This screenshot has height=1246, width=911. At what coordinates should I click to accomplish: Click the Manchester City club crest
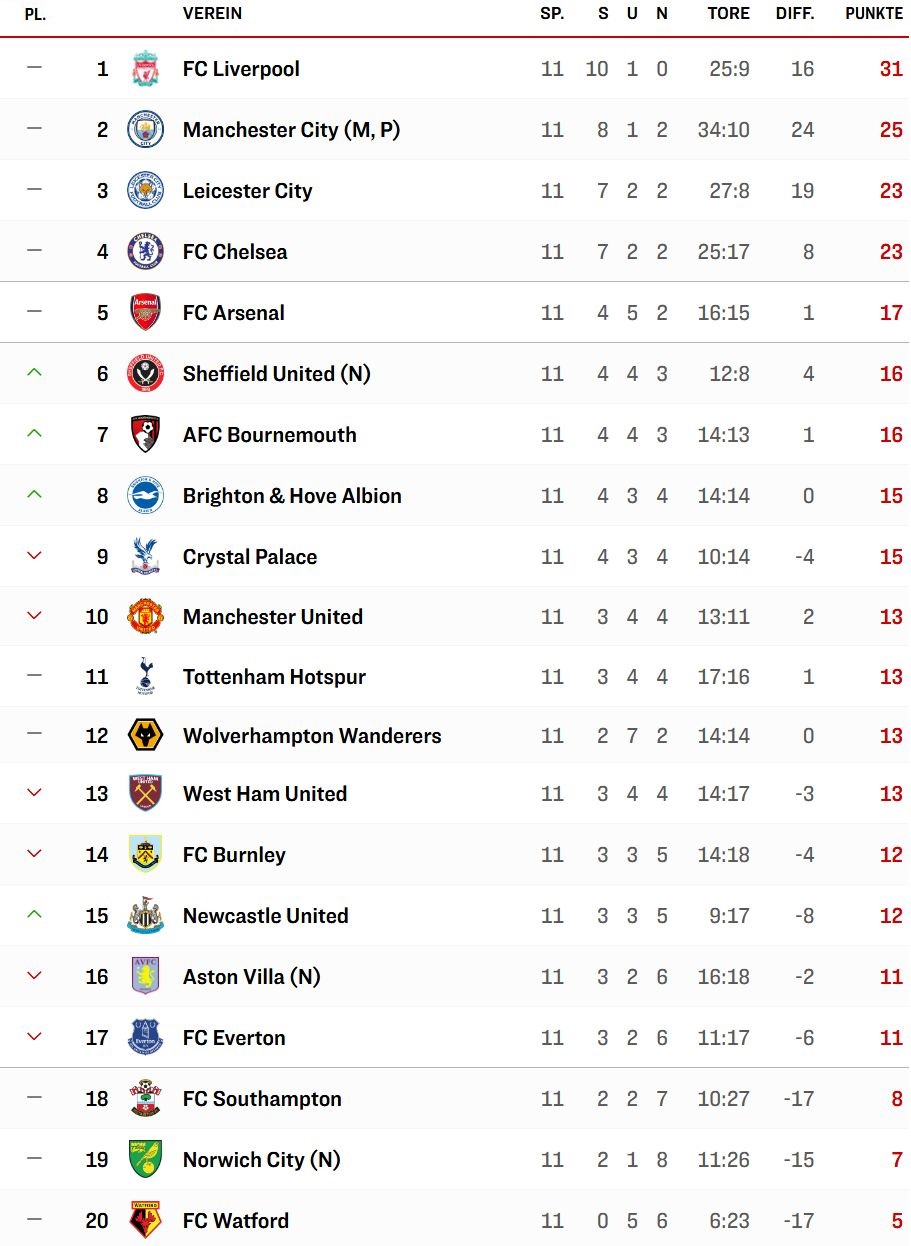coord(146,130)
